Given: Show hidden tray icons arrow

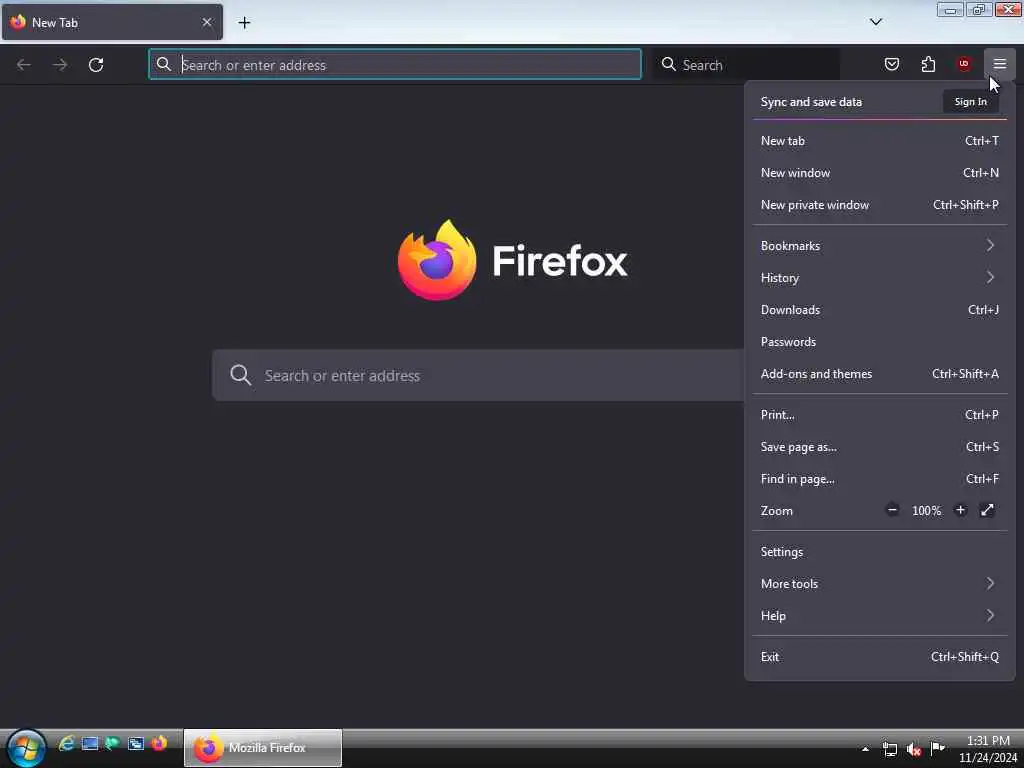Looking at the screenshot, I should point(865,749).
